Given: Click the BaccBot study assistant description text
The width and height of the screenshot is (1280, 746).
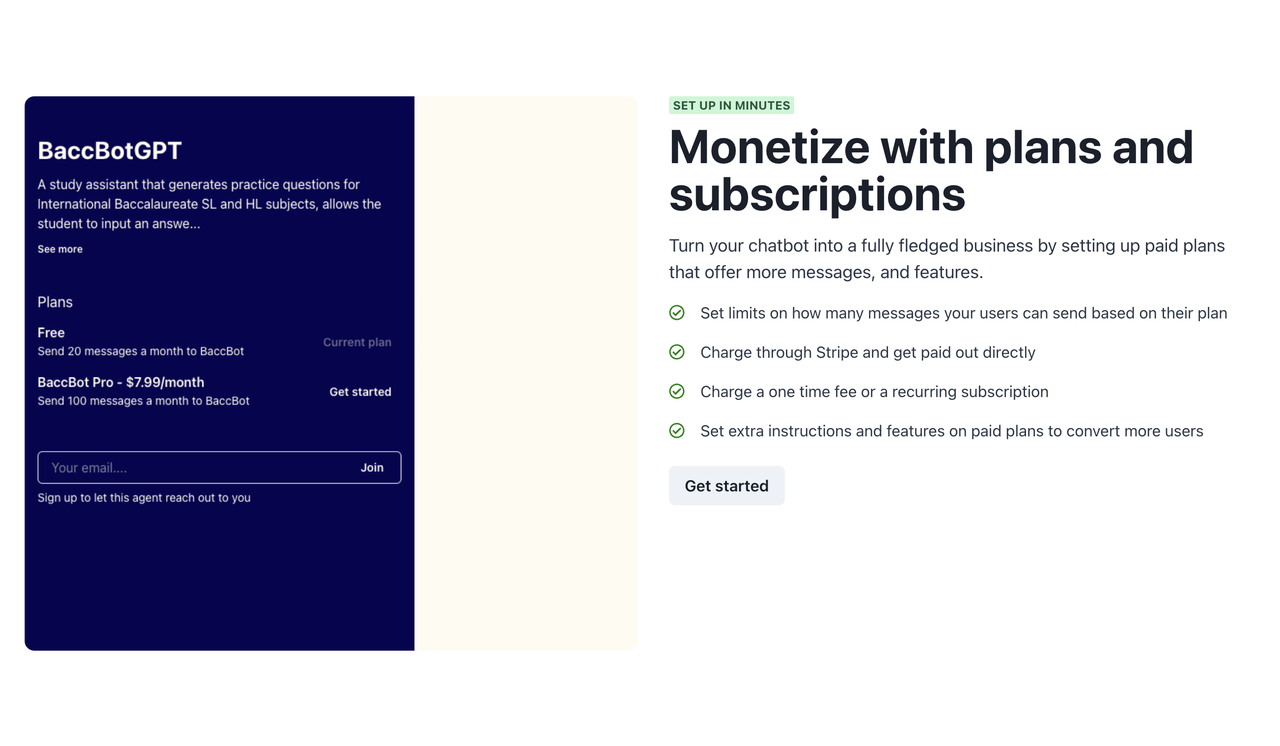Looking at the screenshot, I should click(209, 204).
